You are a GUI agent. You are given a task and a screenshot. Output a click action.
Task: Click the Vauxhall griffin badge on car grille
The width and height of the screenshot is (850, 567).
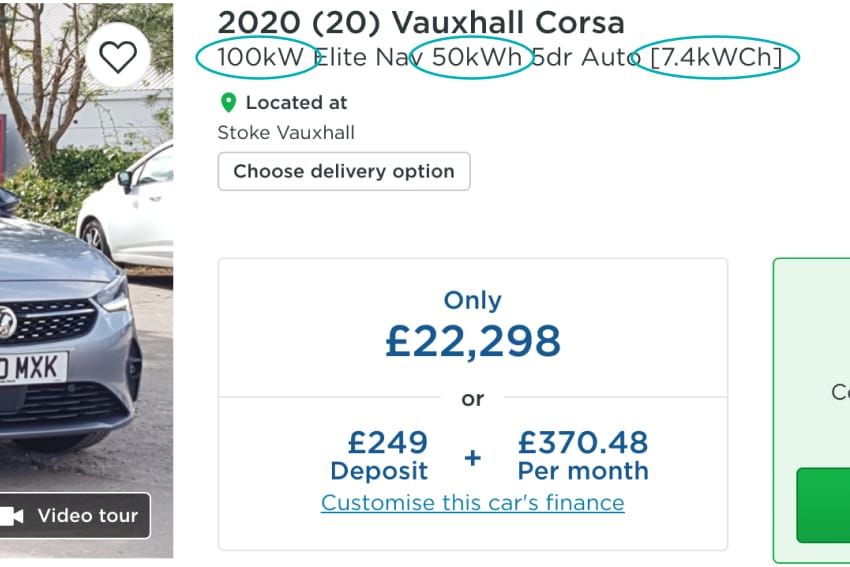pyautogui.click(x=6, y=323)
